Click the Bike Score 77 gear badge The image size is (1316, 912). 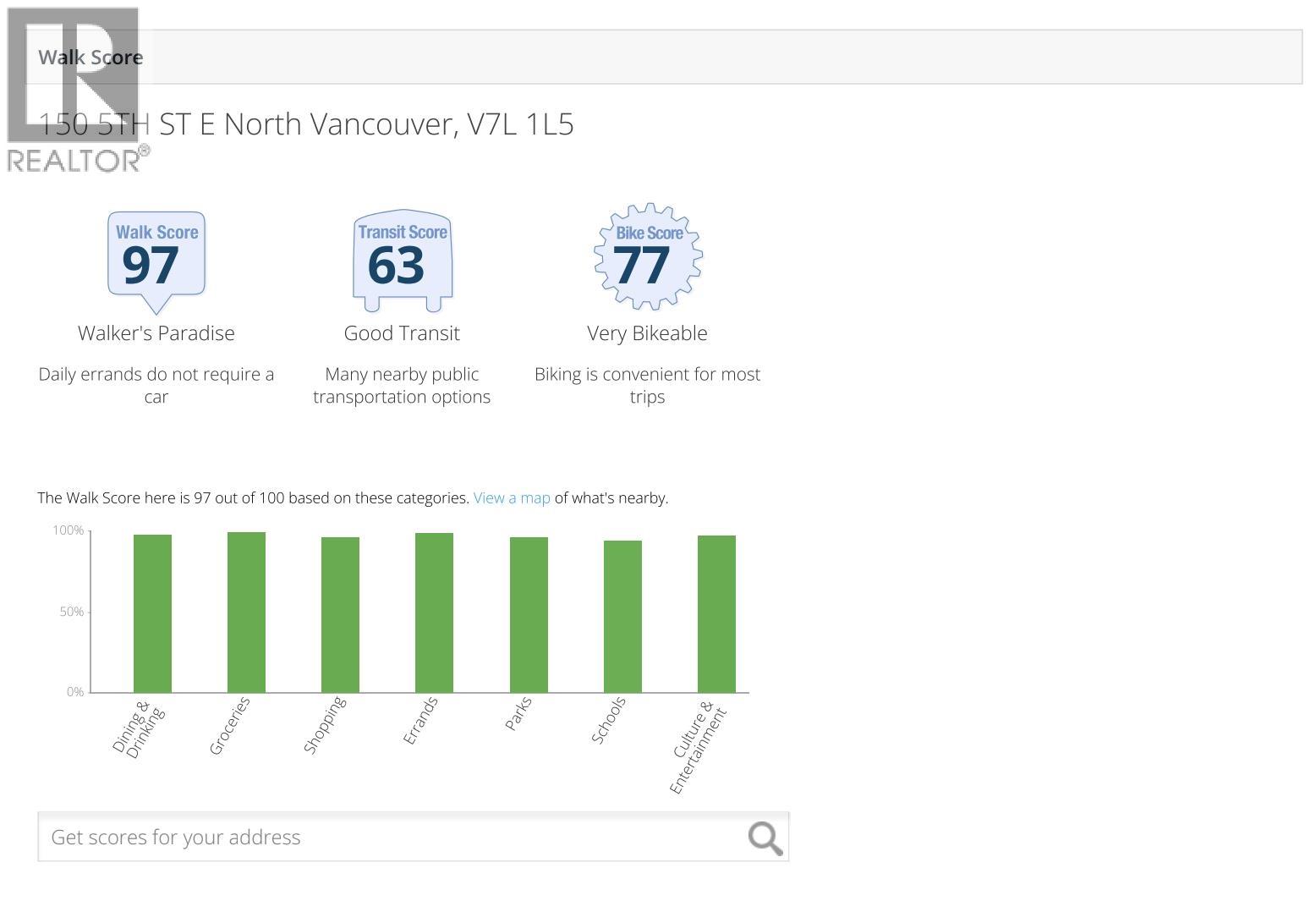pos(648,256)
